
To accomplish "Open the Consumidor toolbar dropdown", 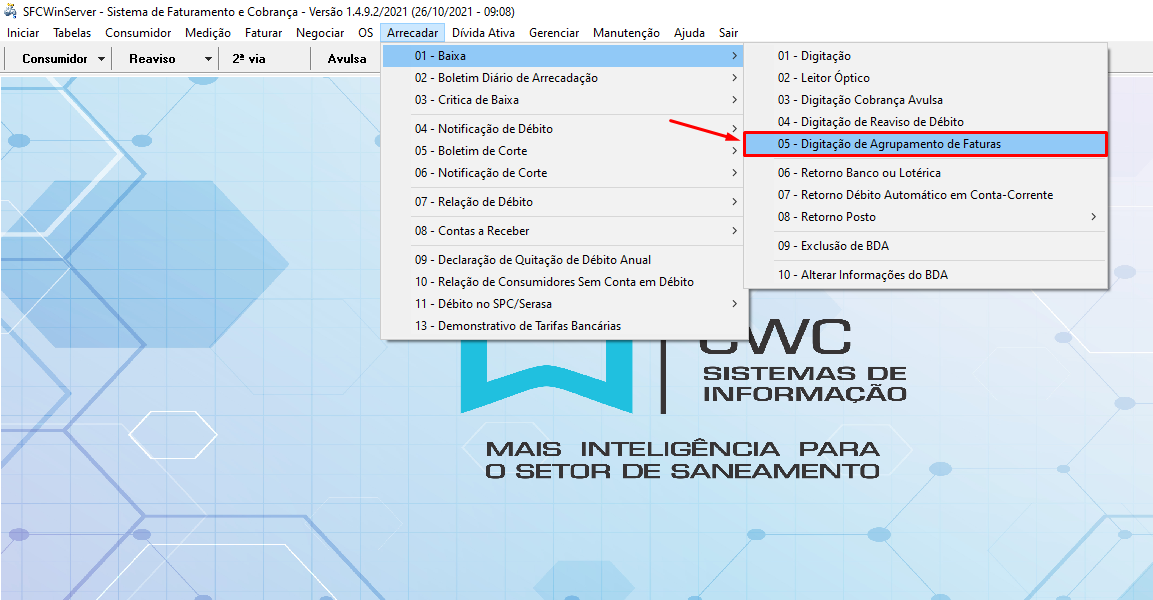I will (58, 58).
